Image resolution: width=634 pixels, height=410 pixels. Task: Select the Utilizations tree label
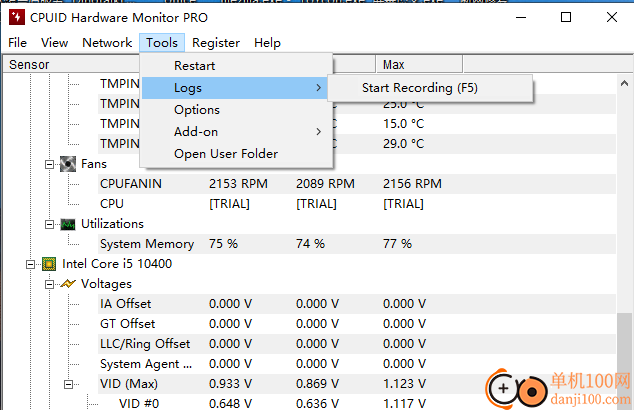coord(112,224)
